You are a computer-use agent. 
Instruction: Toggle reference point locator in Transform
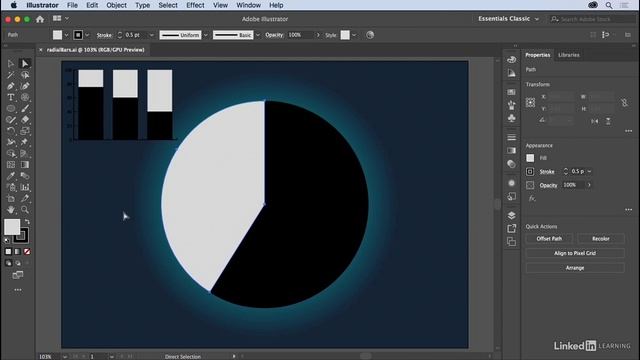pyautogui.click(x=530, y=102)
